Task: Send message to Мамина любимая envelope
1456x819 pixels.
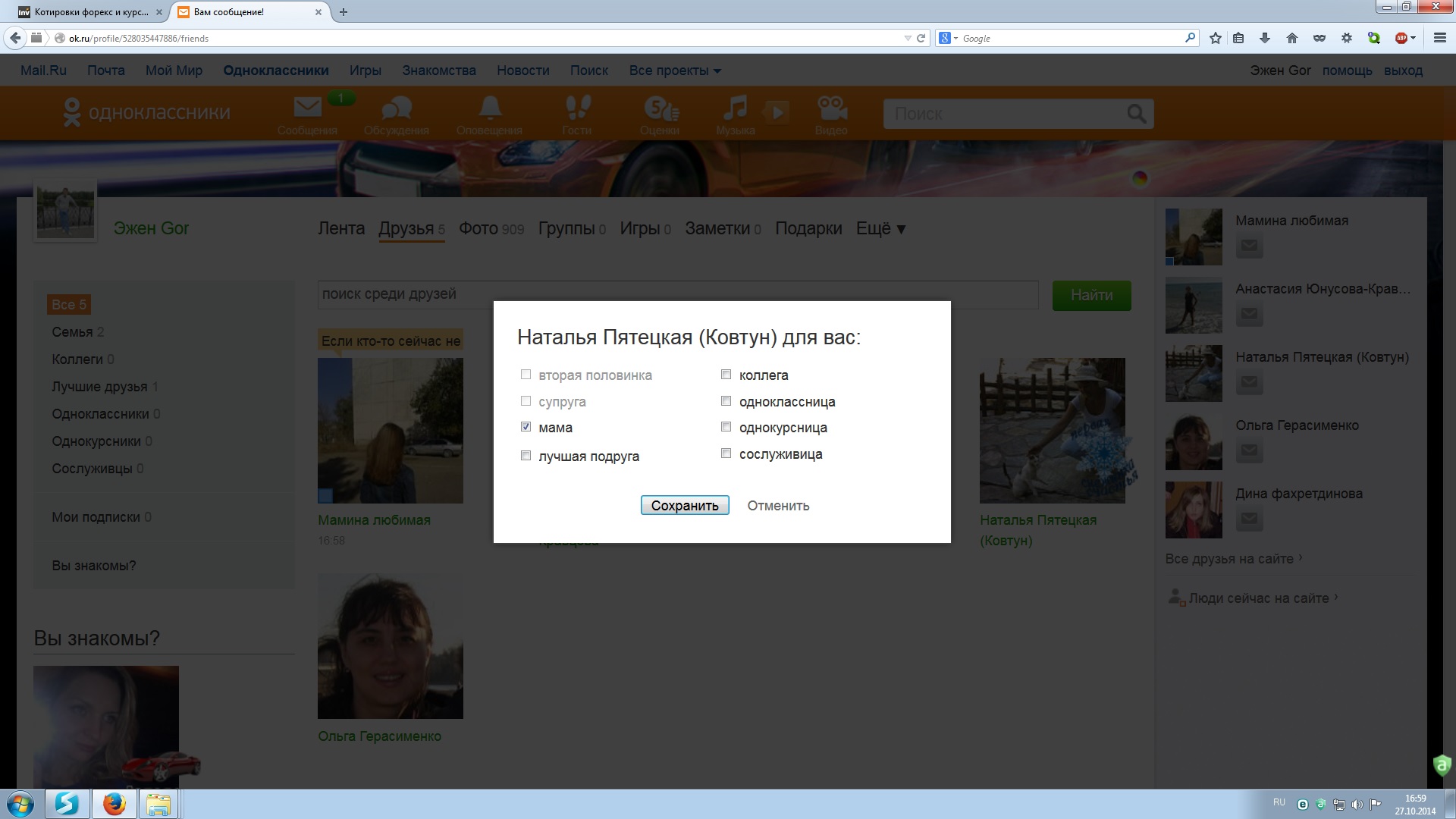Action: pyautogui.click(x=1249, y=246)
